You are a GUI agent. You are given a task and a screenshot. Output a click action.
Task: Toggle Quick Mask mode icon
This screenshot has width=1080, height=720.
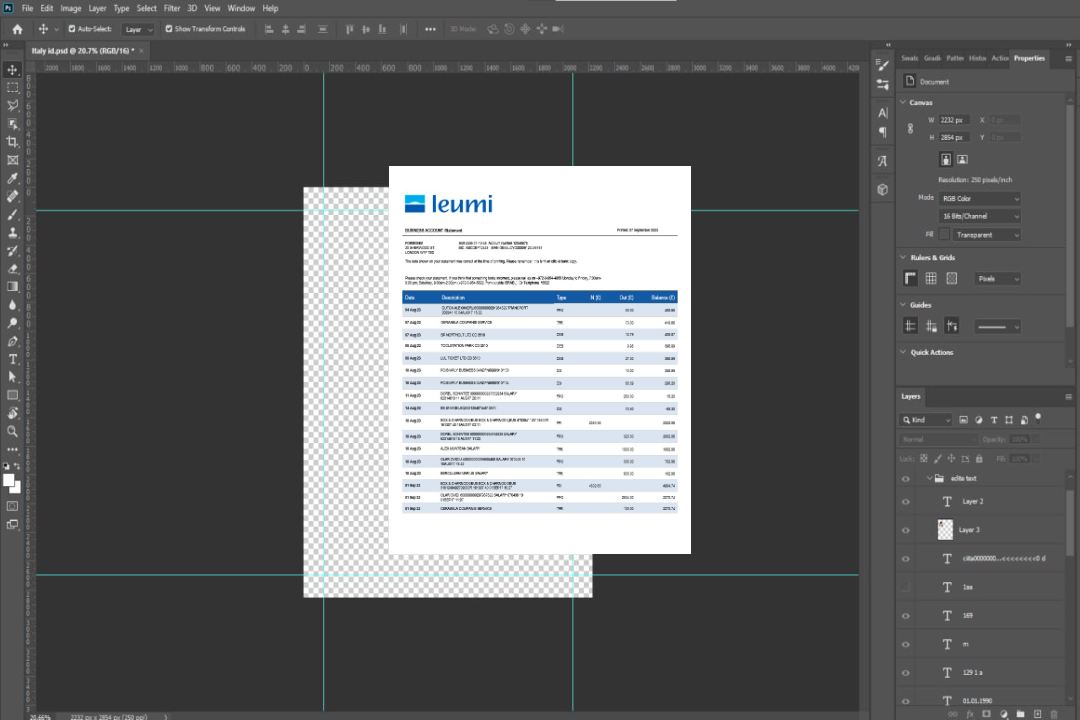point(12,506)
